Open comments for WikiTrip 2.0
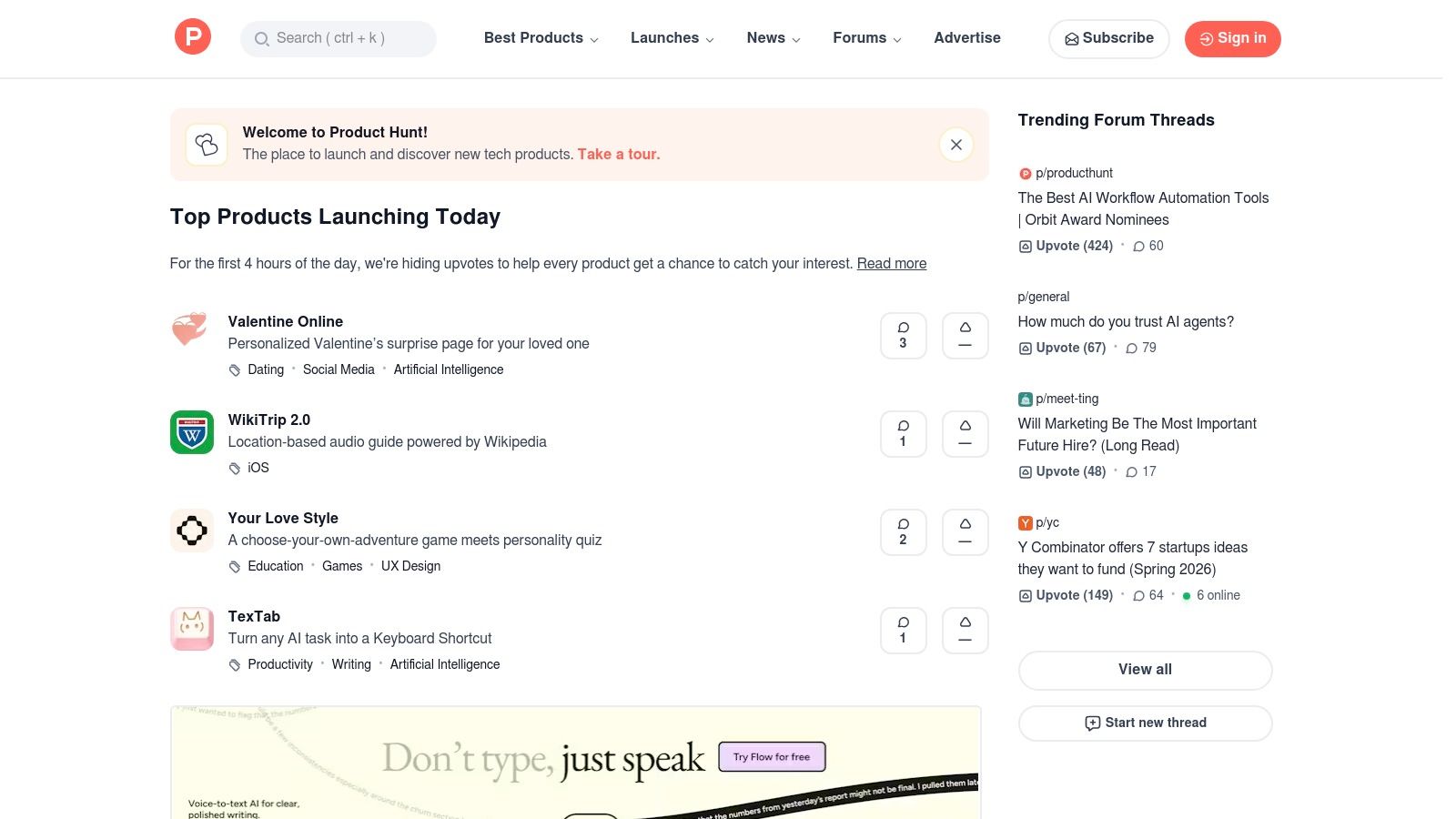 [903, 434]
